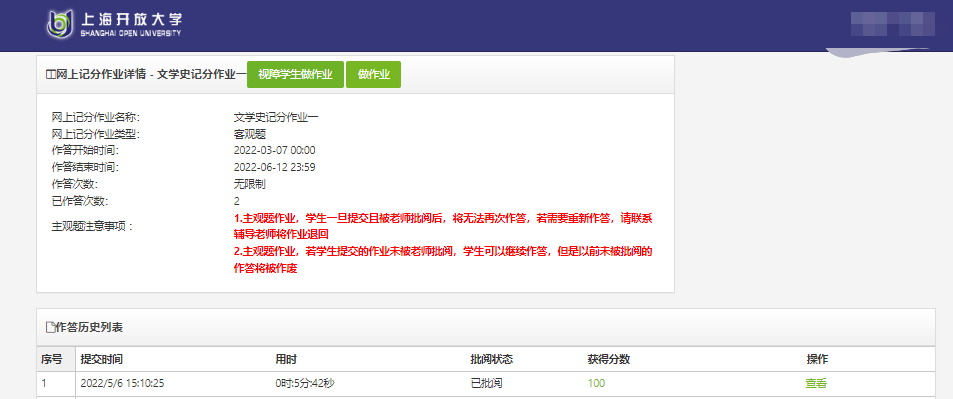Screen dimensions: 953x399
Task: Click attempts limit value 无限制
Action: [x=250, y=184]
